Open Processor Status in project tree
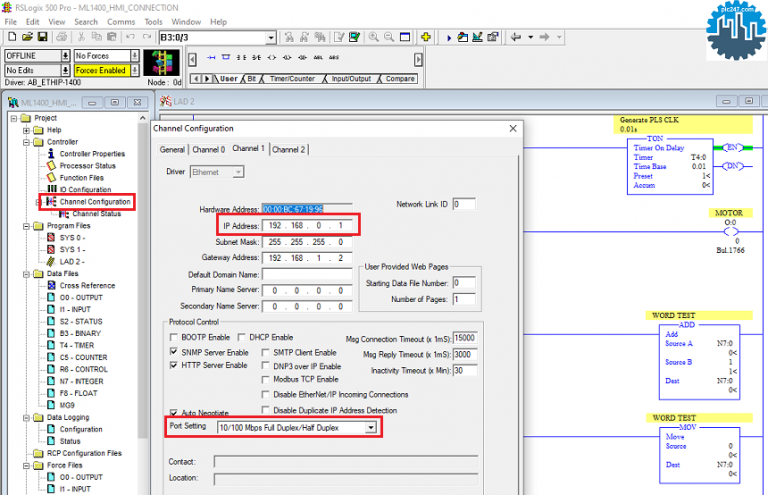Viewport: 768px width, 495px height. (x=87, y=165)
